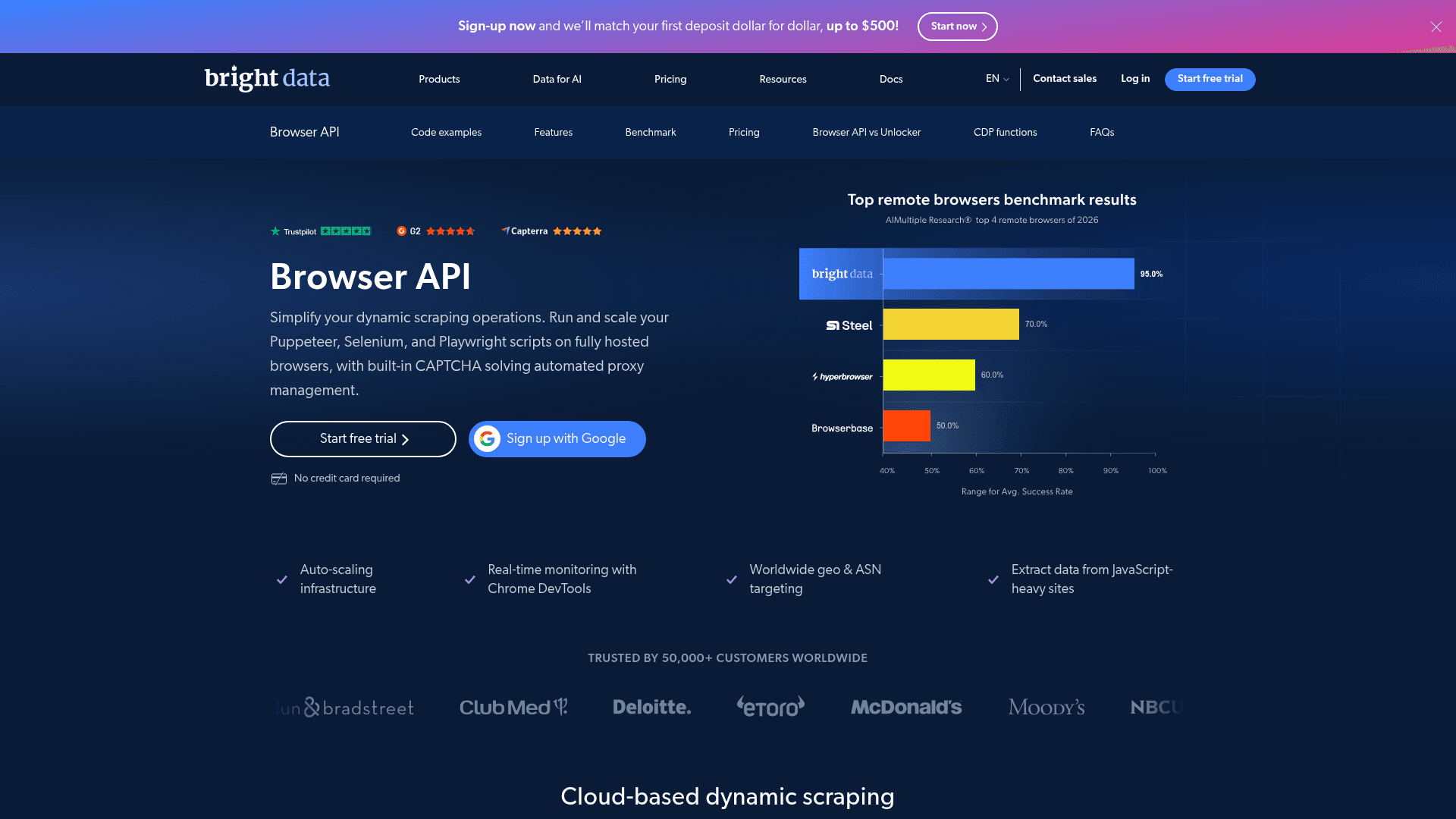Click the Log in link
Viewport: 1456px width, 819px height.
[1135, 79]
